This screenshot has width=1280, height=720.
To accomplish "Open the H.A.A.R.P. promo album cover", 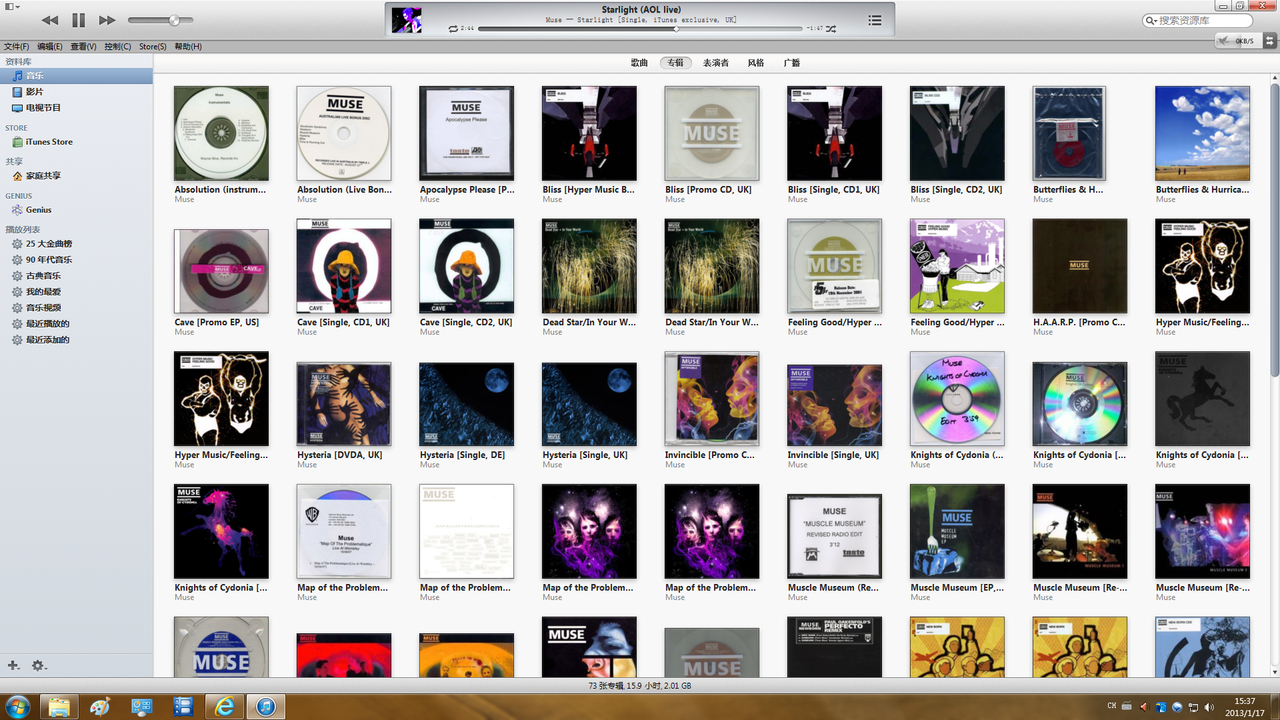I will coord(1079,266).
